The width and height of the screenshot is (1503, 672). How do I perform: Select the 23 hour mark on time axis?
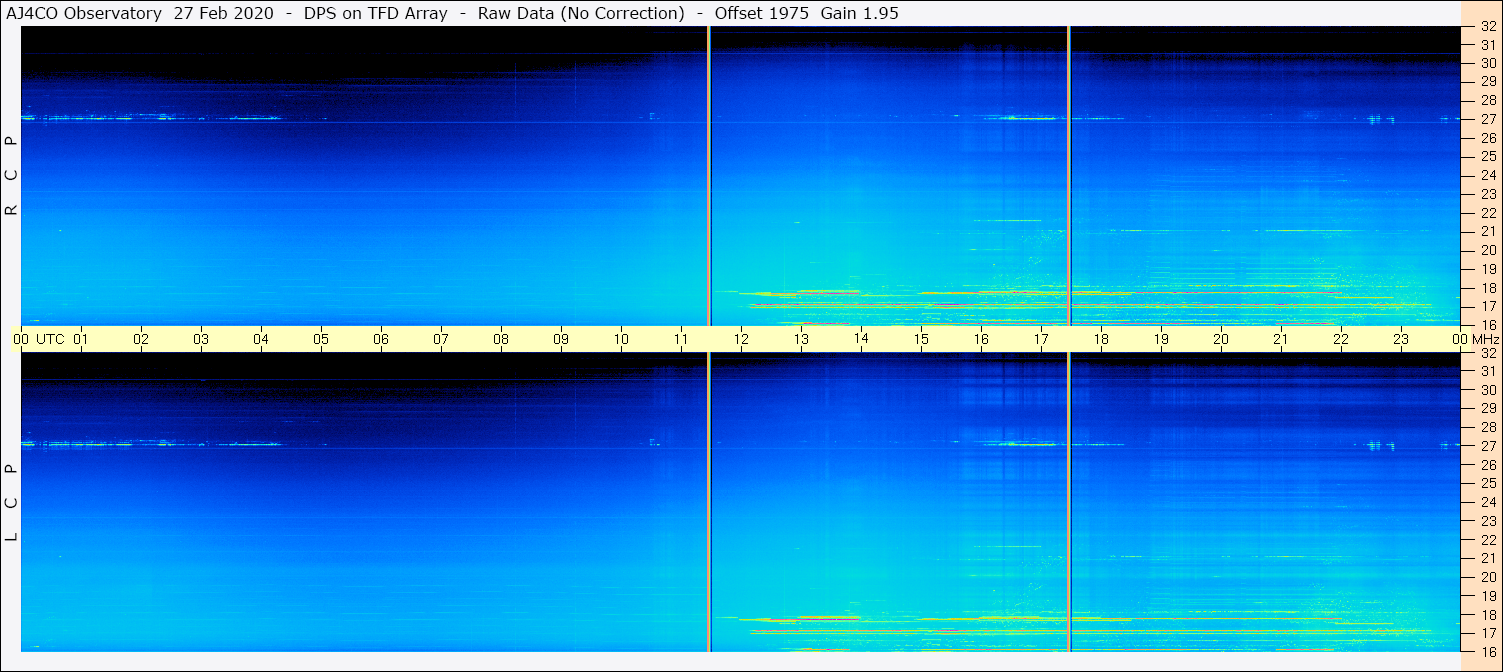1401,339
